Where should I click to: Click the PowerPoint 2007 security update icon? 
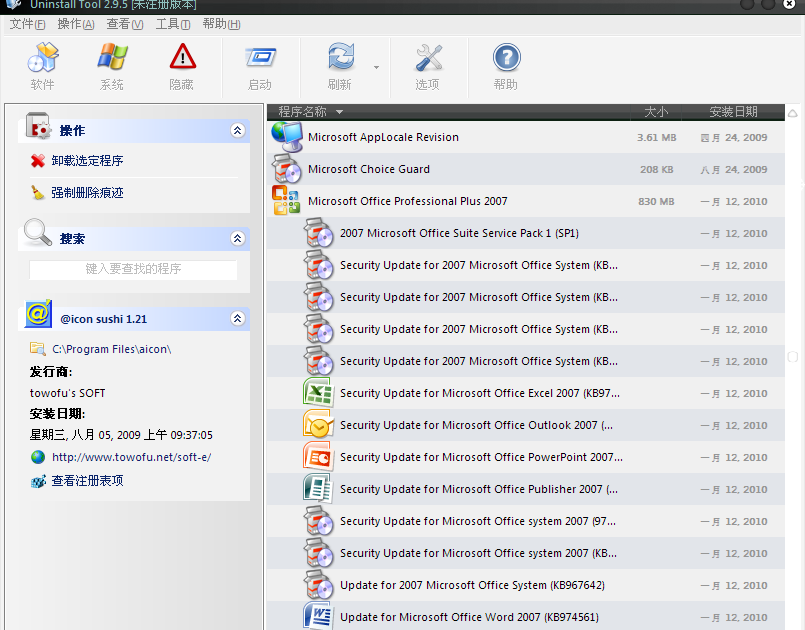(x=318, y=456)
